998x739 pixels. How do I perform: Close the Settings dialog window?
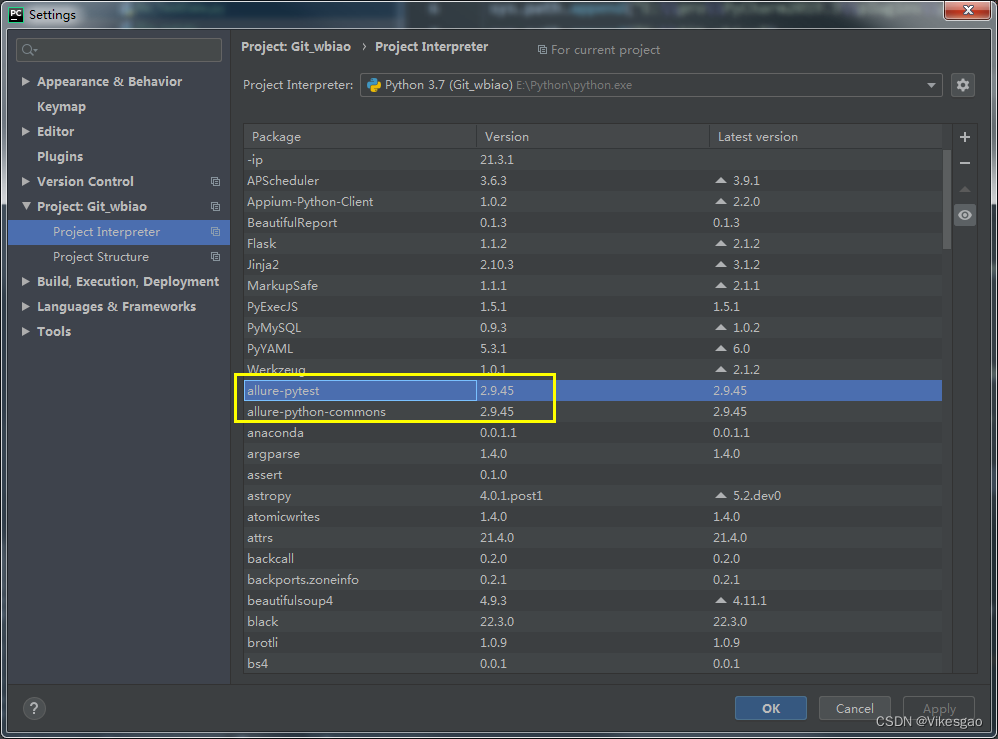point(967,10)
